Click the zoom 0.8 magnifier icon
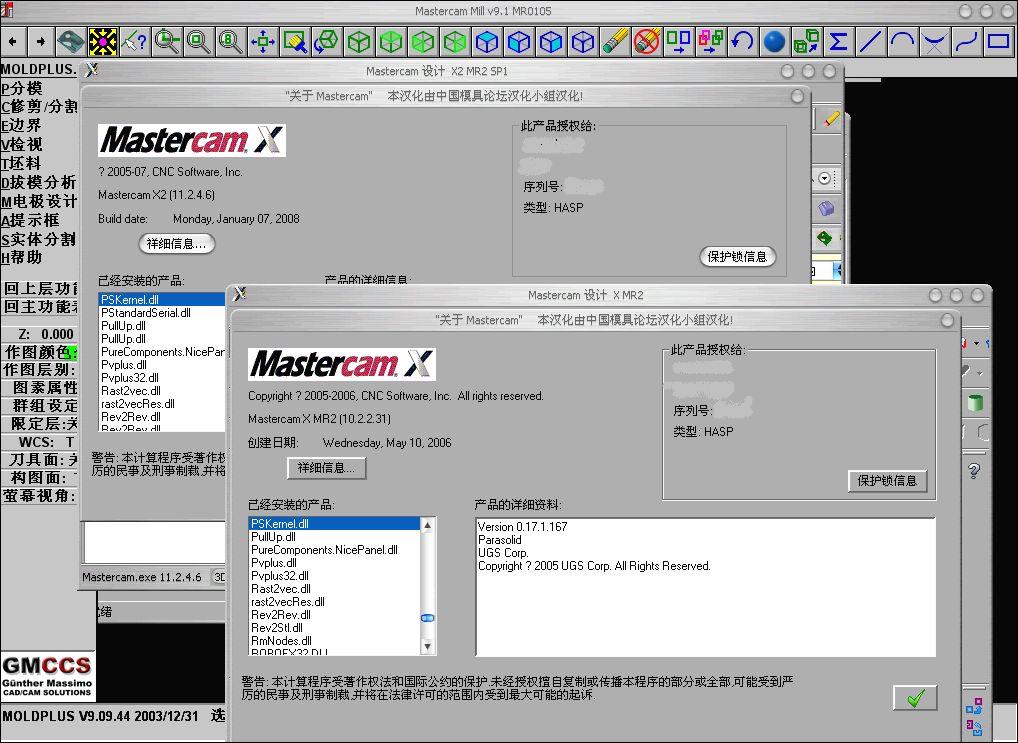This screenshot has width=1018, height=743. click(230, 42)
